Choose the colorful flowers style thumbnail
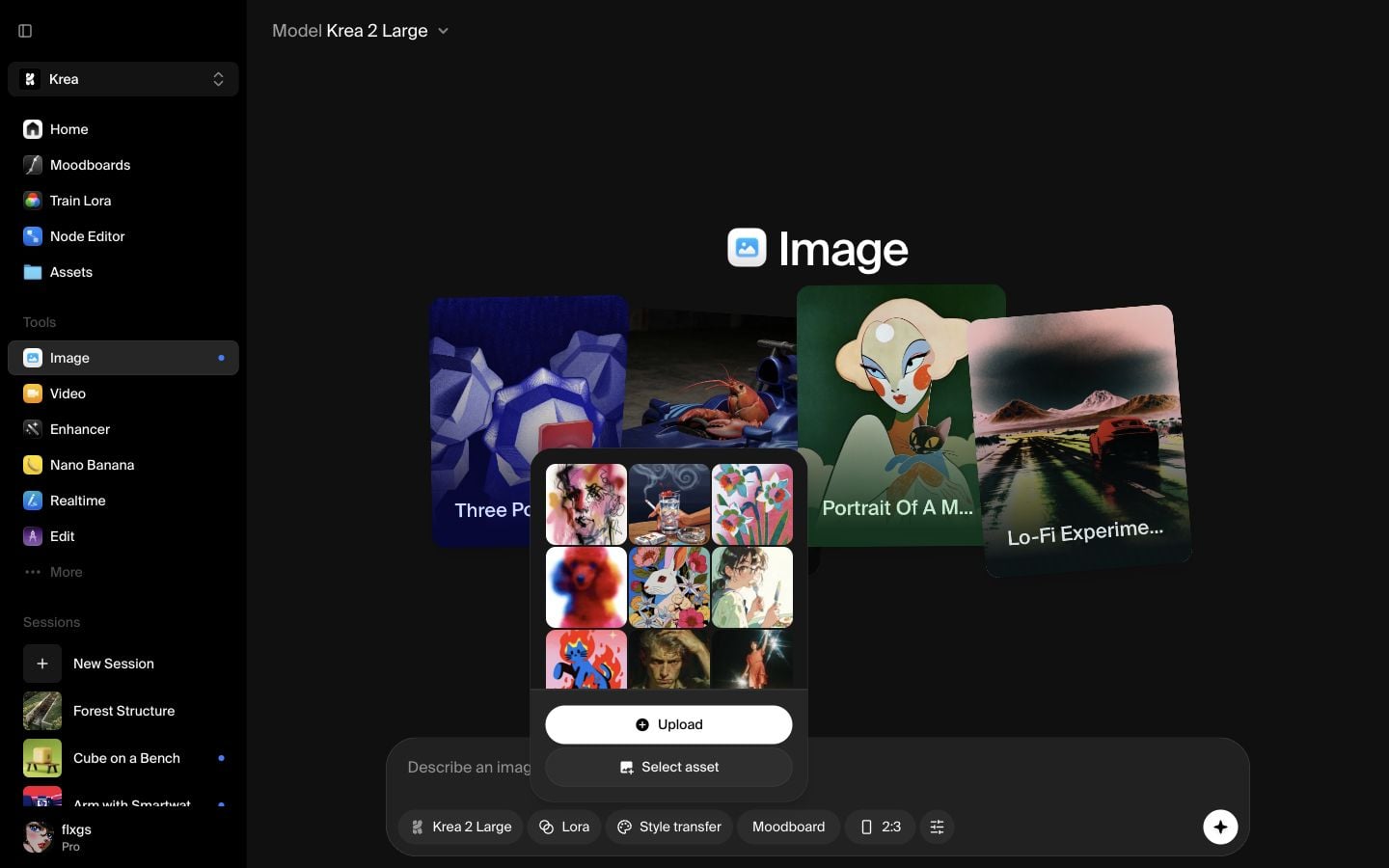The height and width of the screenshot is (868, 1389). click(x=752, y=504)
